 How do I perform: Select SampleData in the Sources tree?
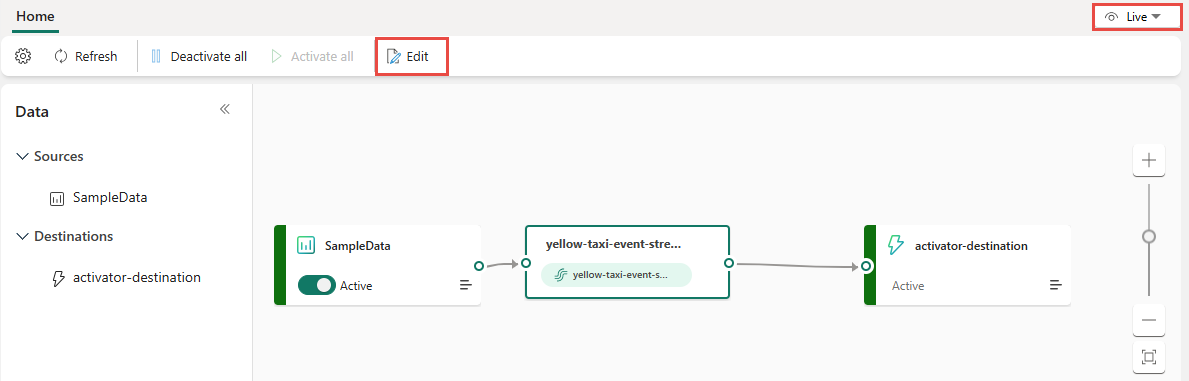click(x=110, y=197)
